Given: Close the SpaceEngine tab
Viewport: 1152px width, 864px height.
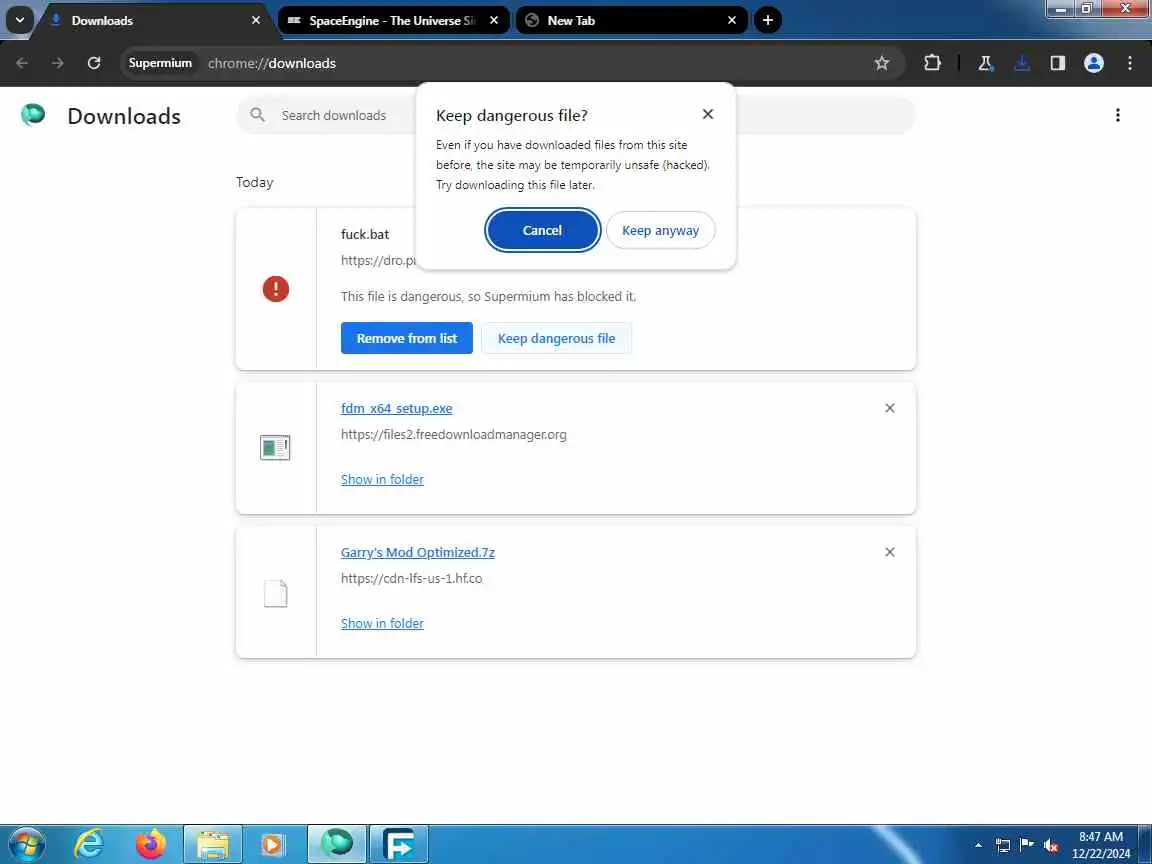Looking at the screenshot, I should (494, 21).
